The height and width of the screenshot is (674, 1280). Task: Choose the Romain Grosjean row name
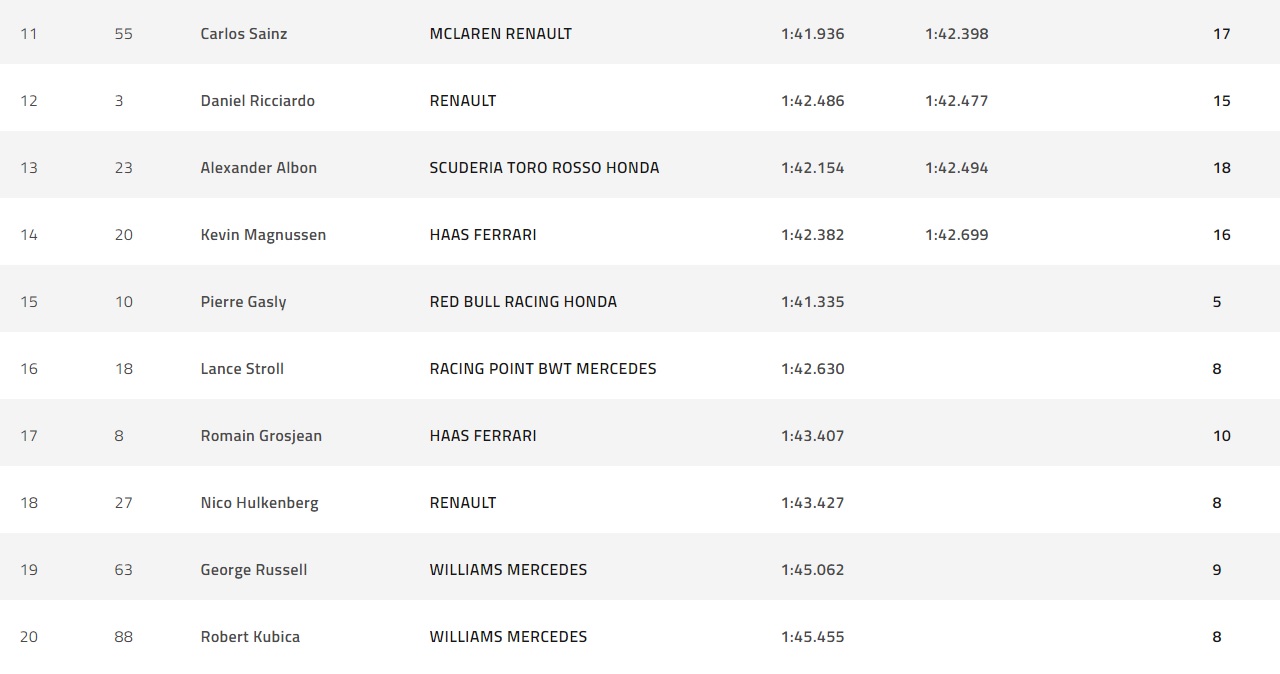tap(261, 436)
